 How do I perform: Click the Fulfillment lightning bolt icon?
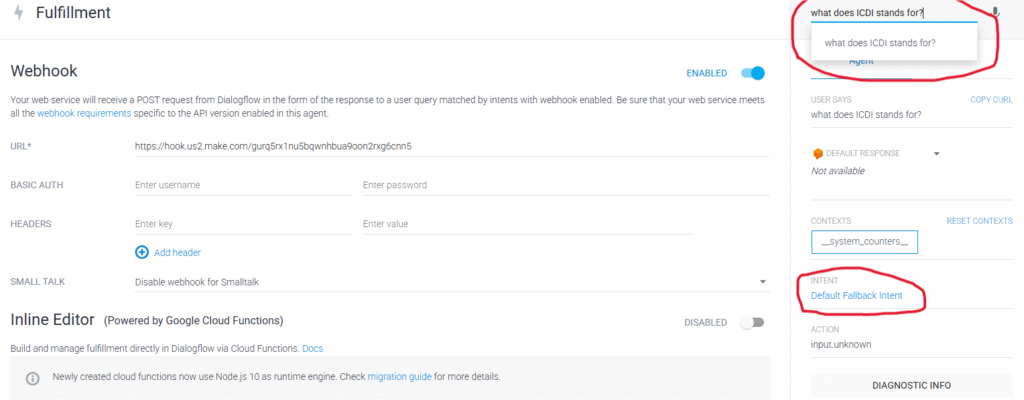click(18, 13)
